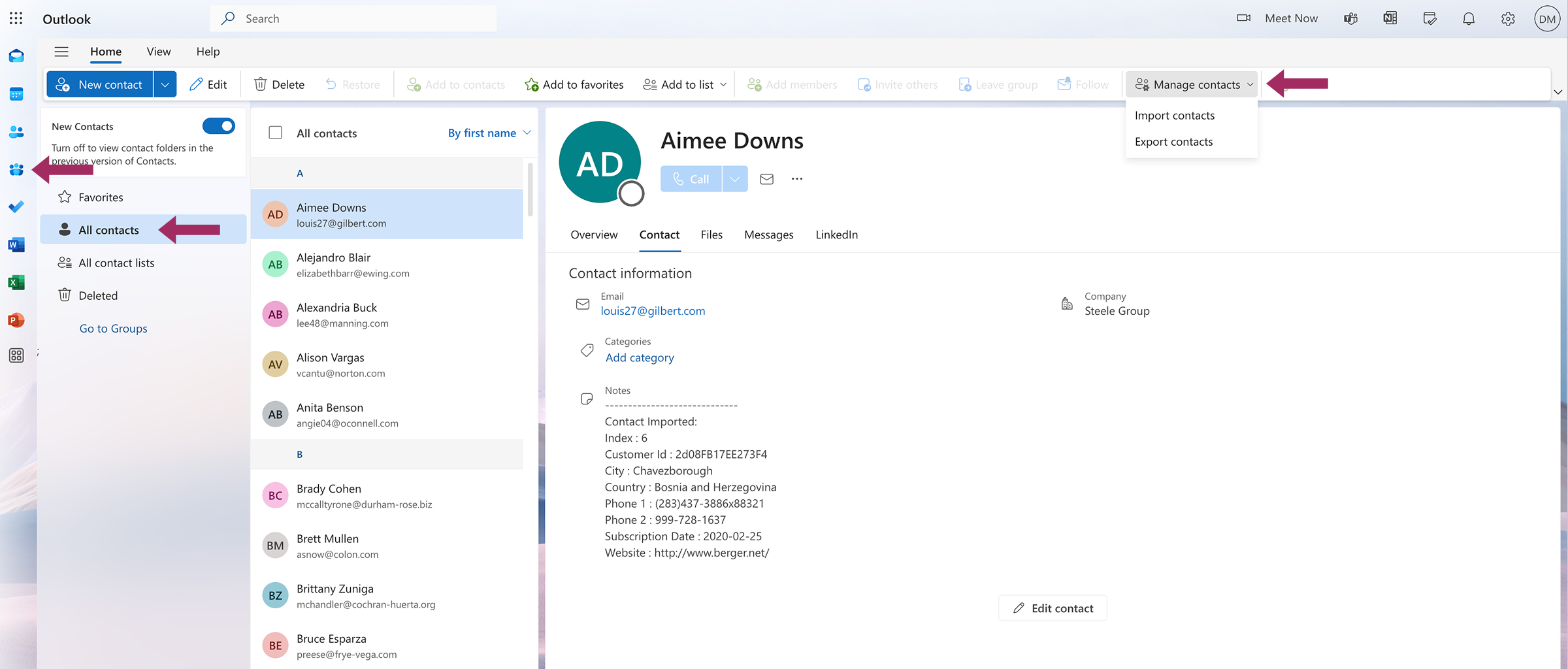The image size is (1568, 669).
Task: Open notifications bell
Action: [x=1469, y=19]
